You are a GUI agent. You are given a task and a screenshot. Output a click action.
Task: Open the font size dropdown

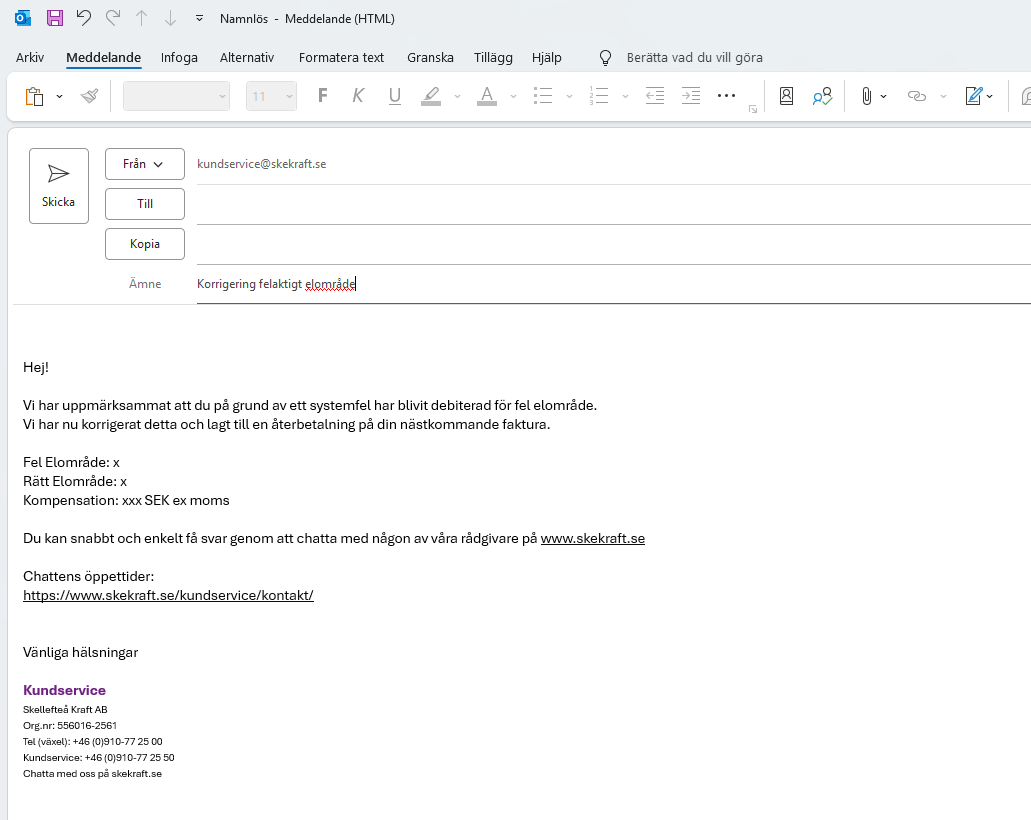[289, 96]
